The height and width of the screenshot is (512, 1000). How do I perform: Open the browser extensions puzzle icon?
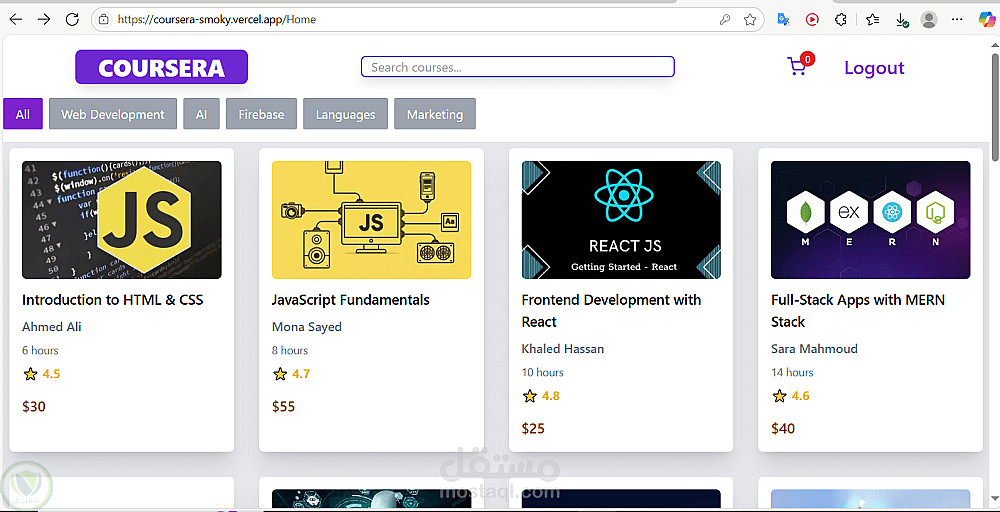coord(841,19)
